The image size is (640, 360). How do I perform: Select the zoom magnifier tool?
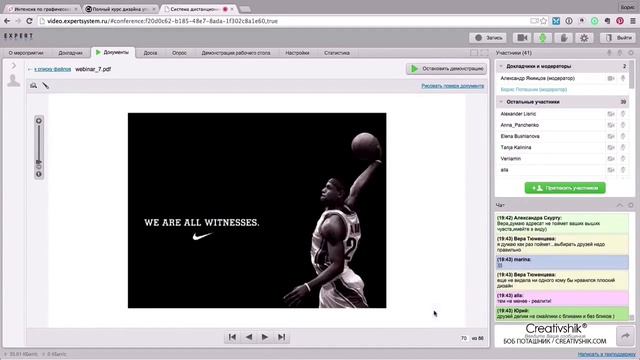pyautogui.click(x=33, y=85)
